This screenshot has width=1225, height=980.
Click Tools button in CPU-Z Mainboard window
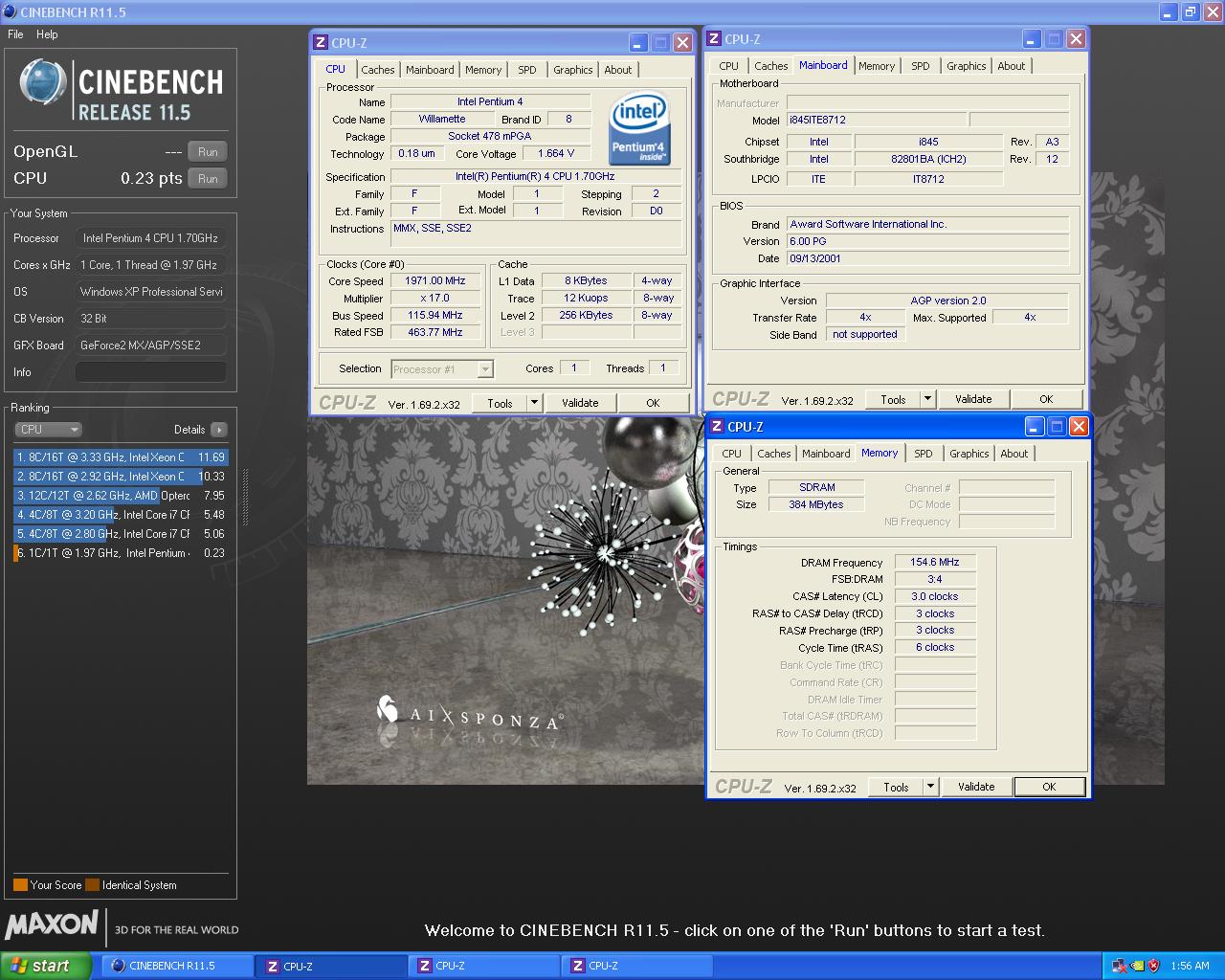coord(893,399)
